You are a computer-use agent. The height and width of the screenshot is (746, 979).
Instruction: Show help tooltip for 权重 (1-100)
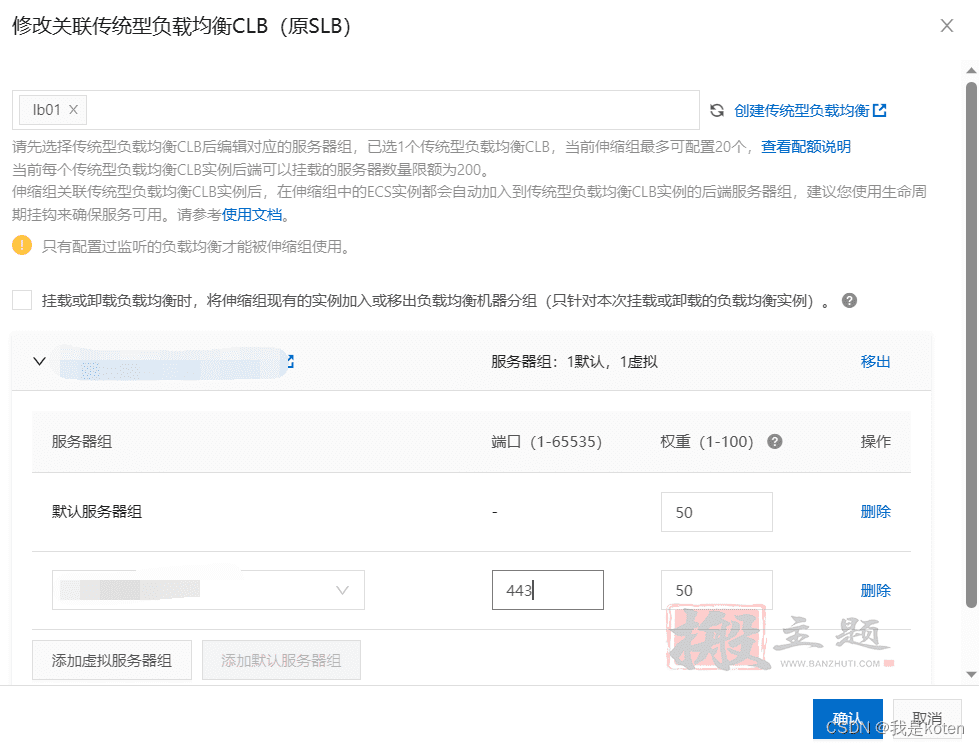(774, 441)
